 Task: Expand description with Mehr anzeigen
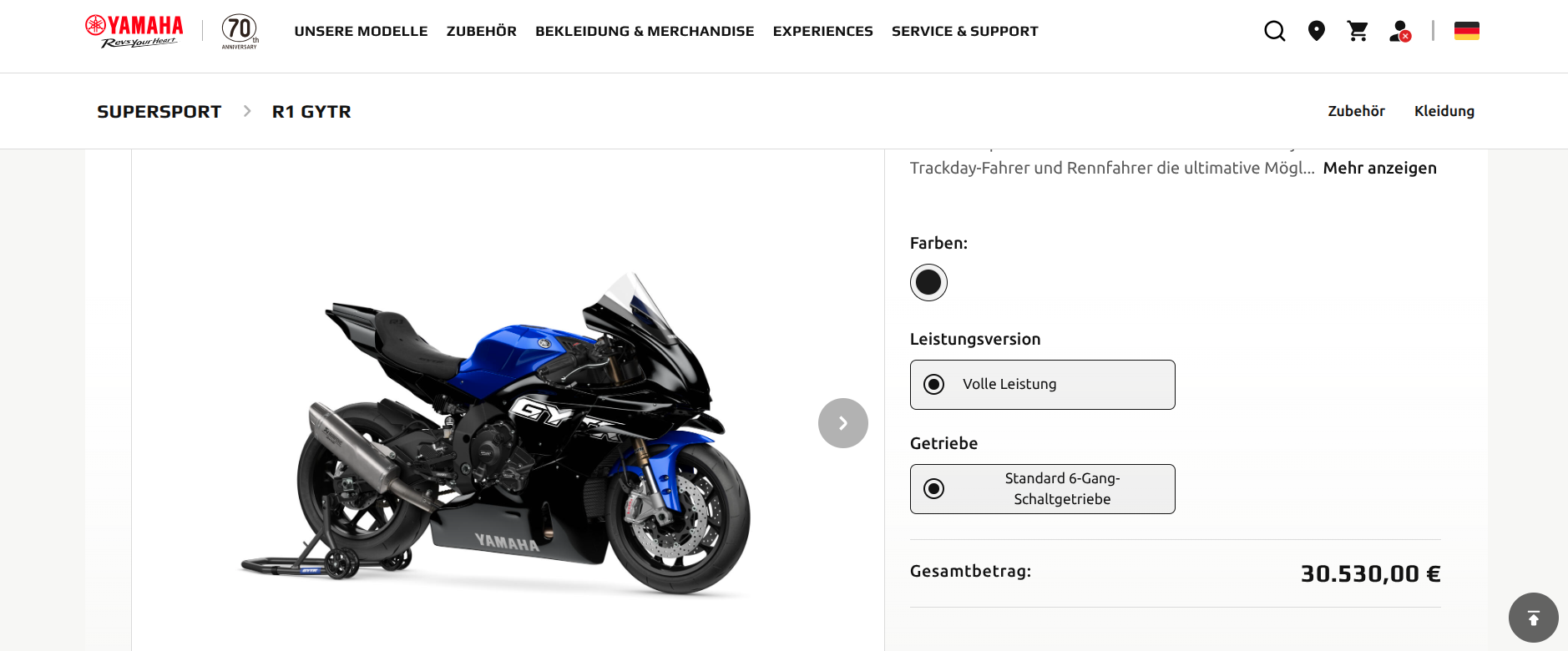coord(1379,168)
